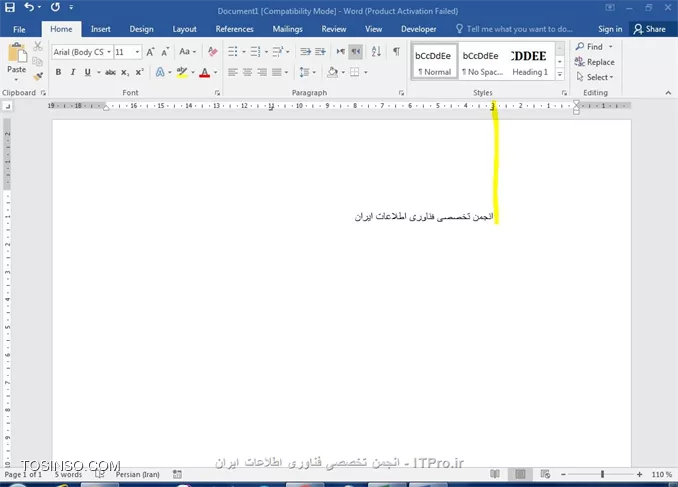Screen dimensions: 678x487
Task: Undo the last action
Action: click(29, 7)
